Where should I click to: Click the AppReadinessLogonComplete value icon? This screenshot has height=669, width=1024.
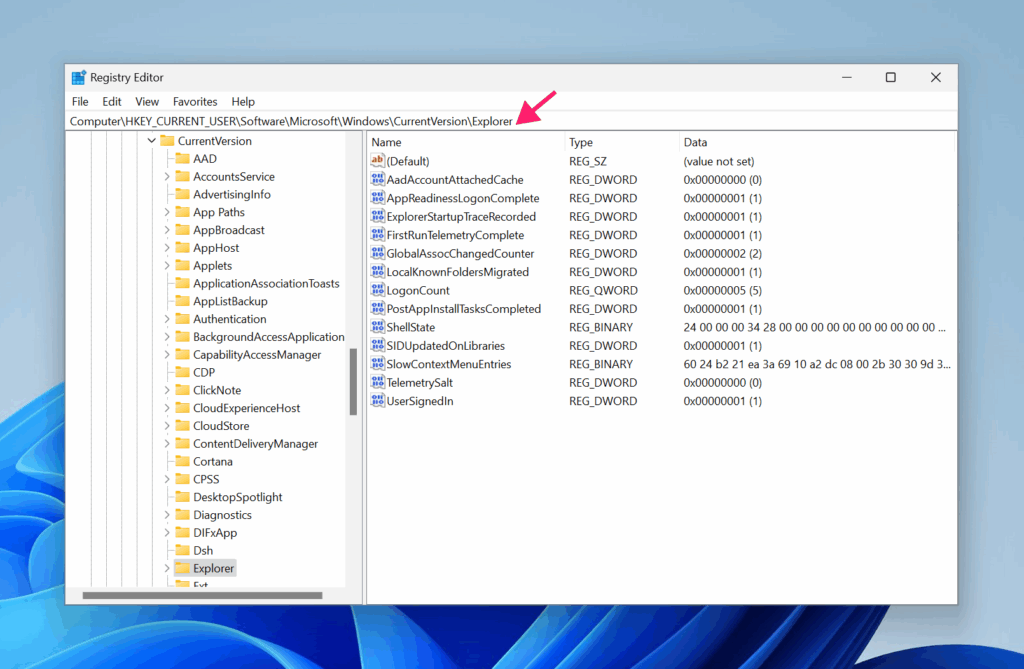coord(377,197)
